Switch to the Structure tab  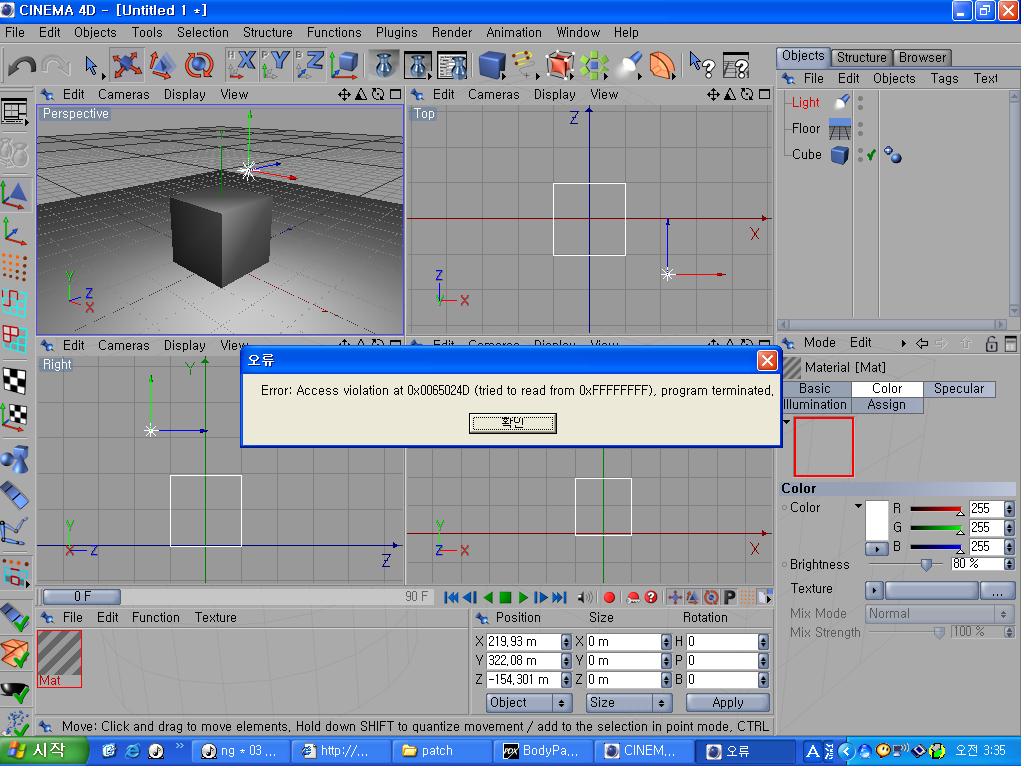[861, 57]
